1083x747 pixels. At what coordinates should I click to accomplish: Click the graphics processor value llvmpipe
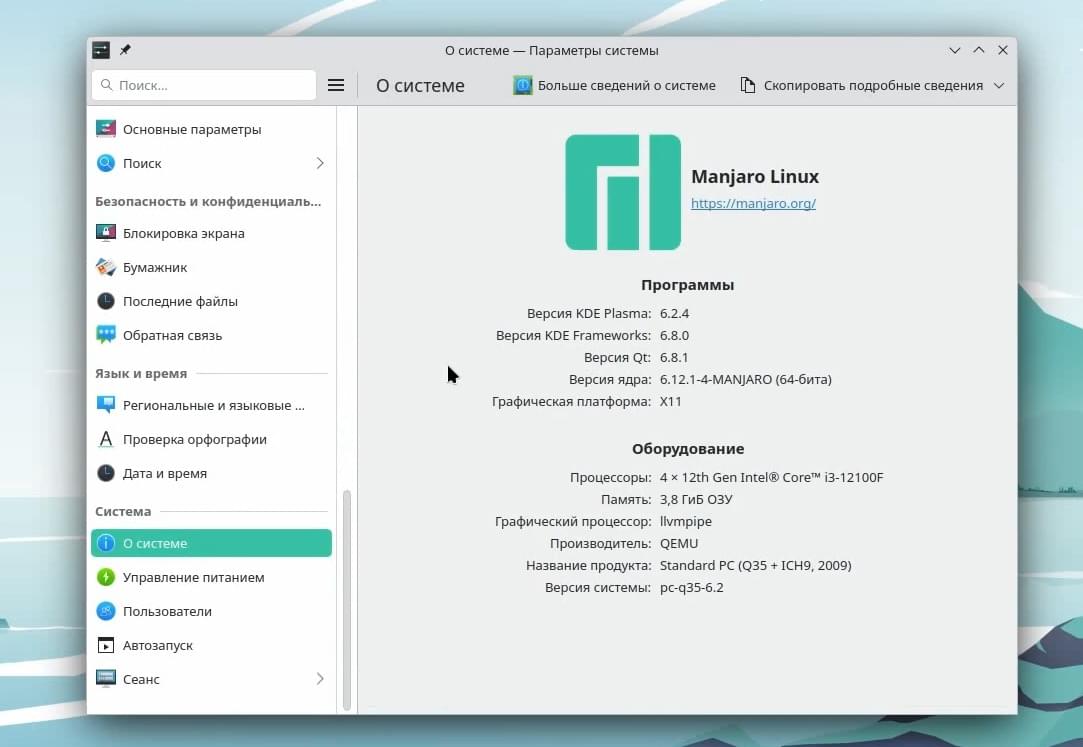tap(686, 521)
